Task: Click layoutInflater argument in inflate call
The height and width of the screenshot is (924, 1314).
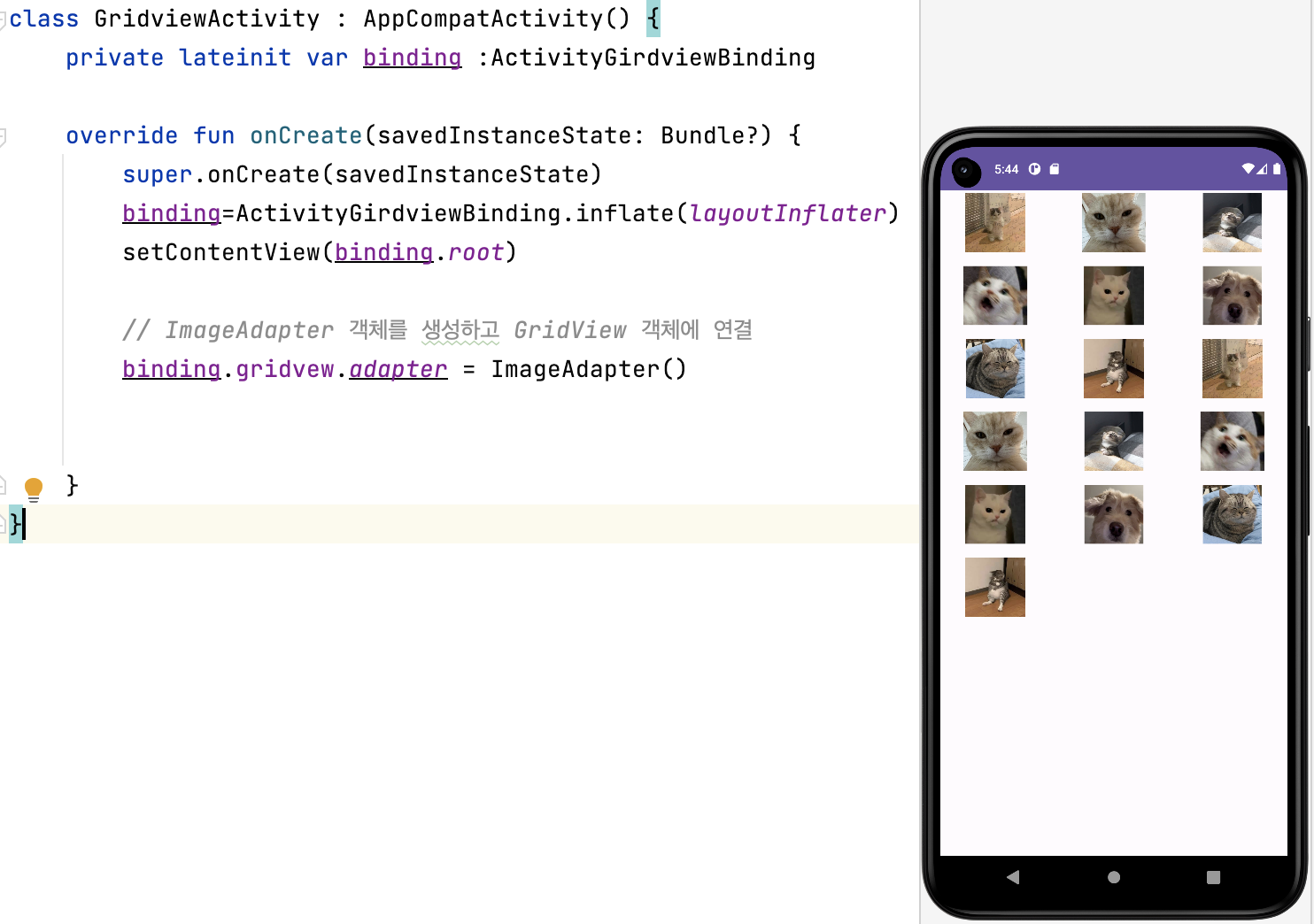Action: pyautogui.click(x=788, y=213)
